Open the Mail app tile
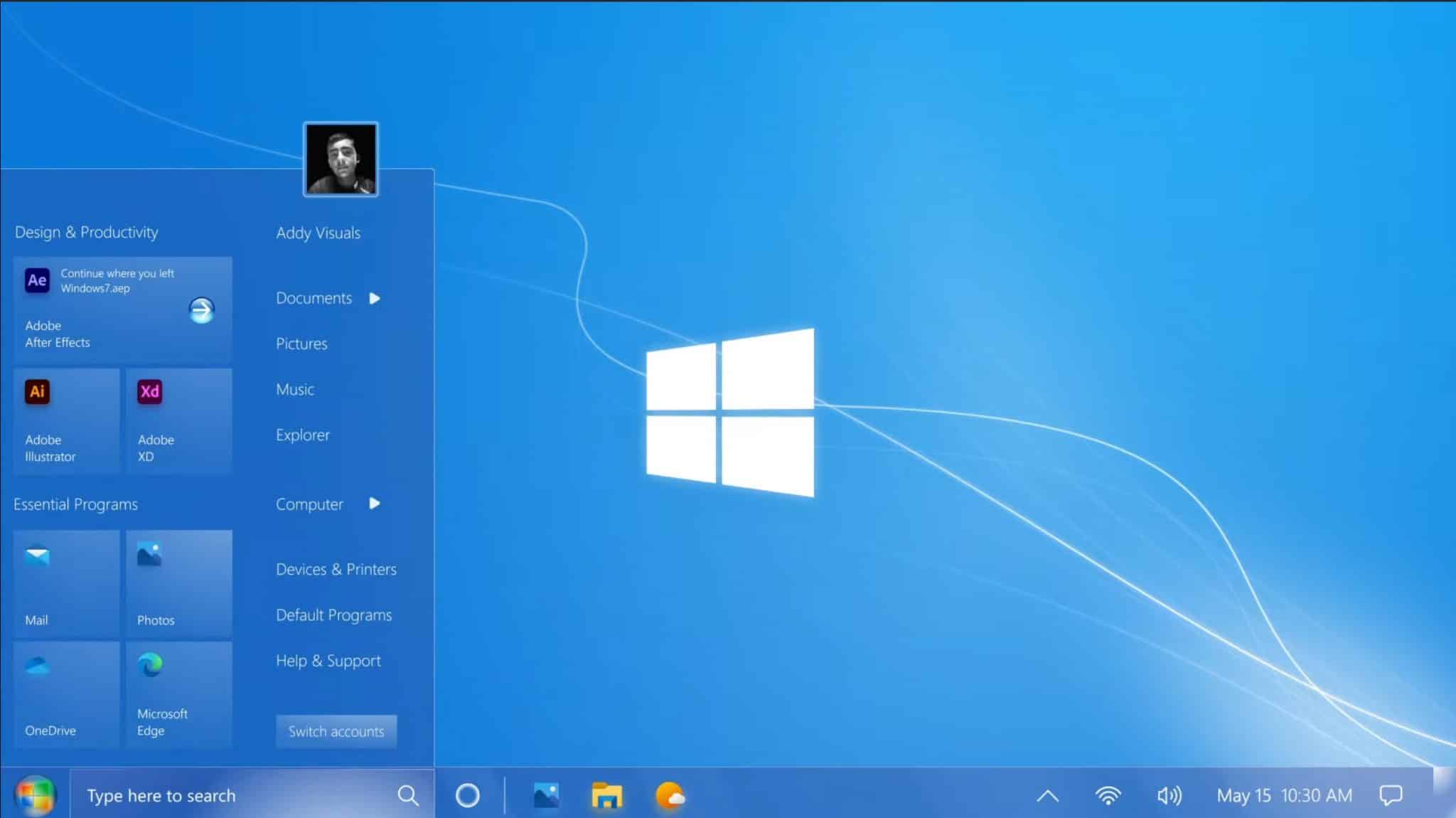Screen dimensions: 1456x818 (66, 582)
